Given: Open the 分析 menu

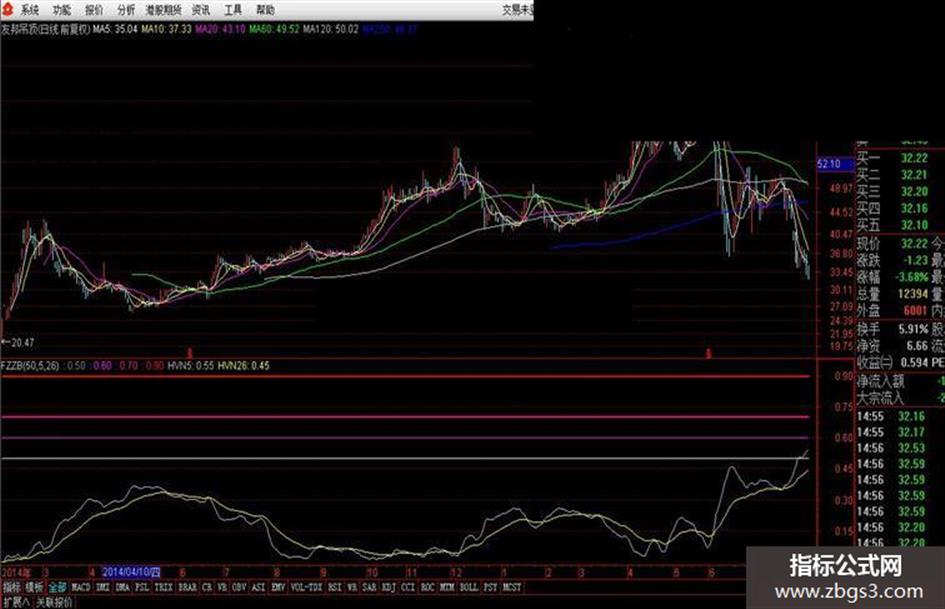Looking at the screenshot, I should point(126,10).
